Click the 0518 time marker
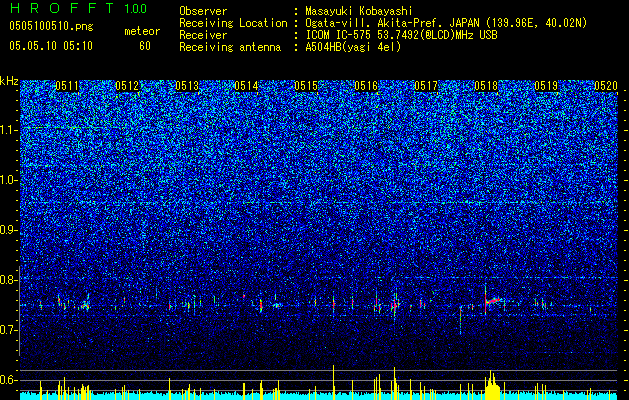The height and width of the screenshot is (400, 629). 486,86
